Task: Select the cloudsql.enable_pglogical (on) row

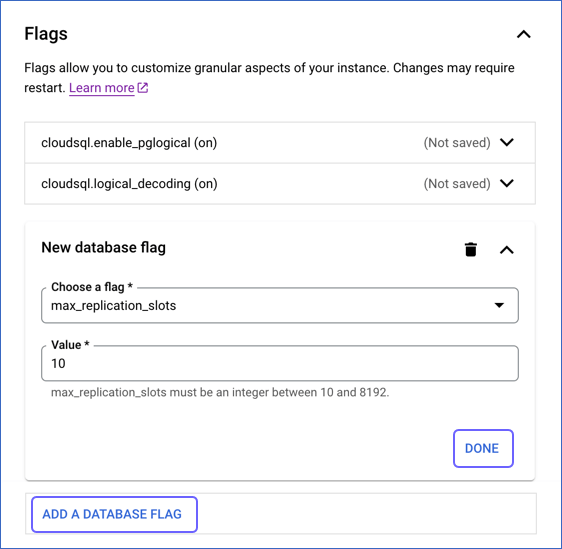Action: [280, 143]
